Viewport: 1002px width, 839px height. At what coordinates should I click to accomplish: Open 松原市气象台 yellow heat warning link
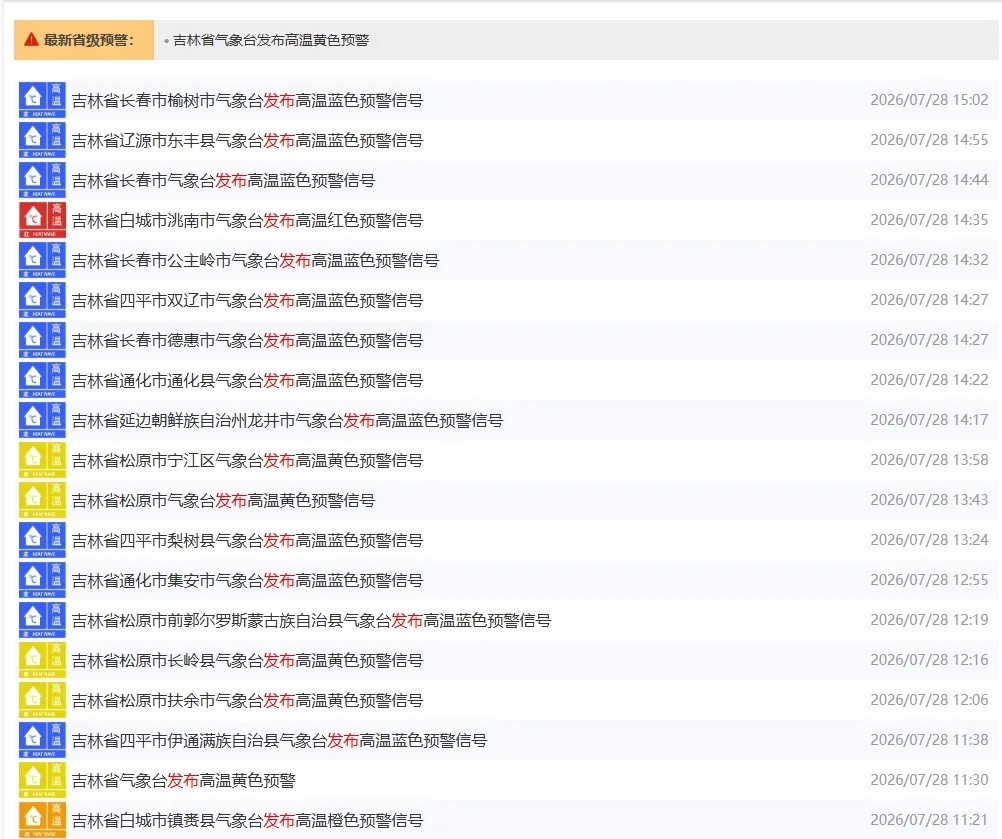point(223,500)
